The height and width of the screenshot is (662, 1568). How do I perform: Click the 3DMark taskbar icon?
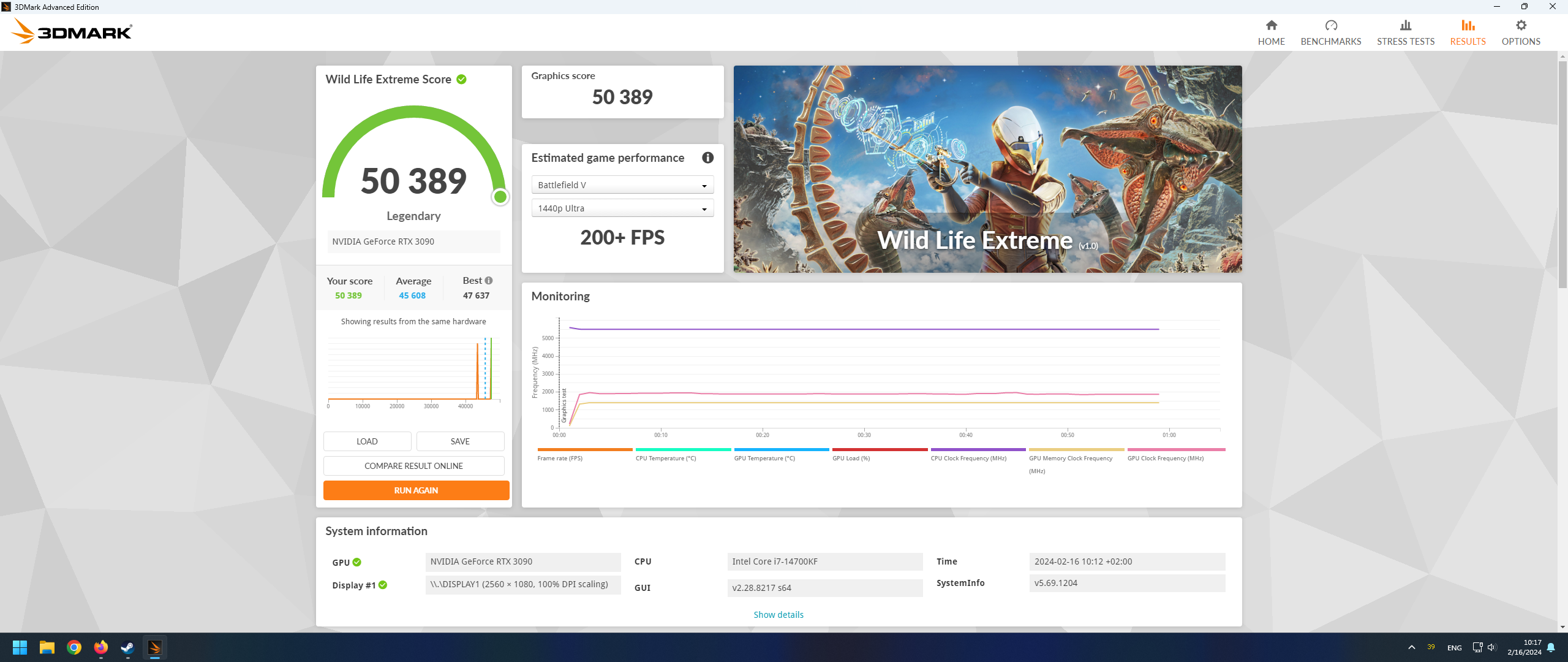(154, 647)
